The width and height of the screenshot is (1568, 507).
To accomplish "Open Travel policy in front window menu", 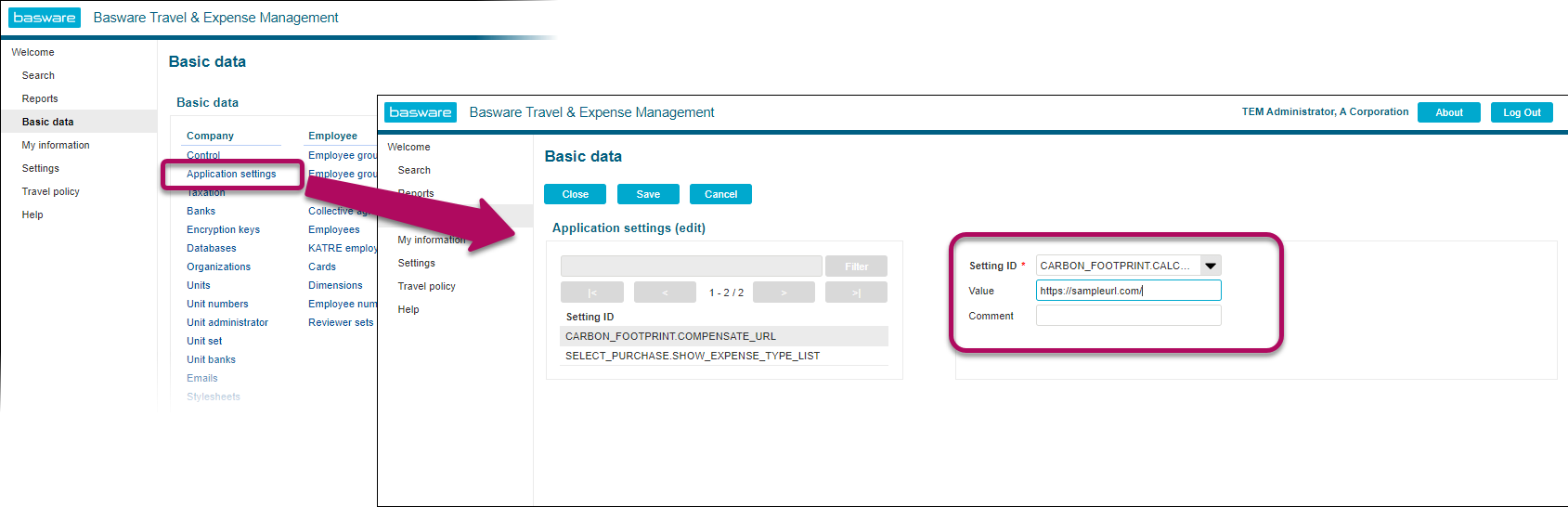I will coord(426,286).
